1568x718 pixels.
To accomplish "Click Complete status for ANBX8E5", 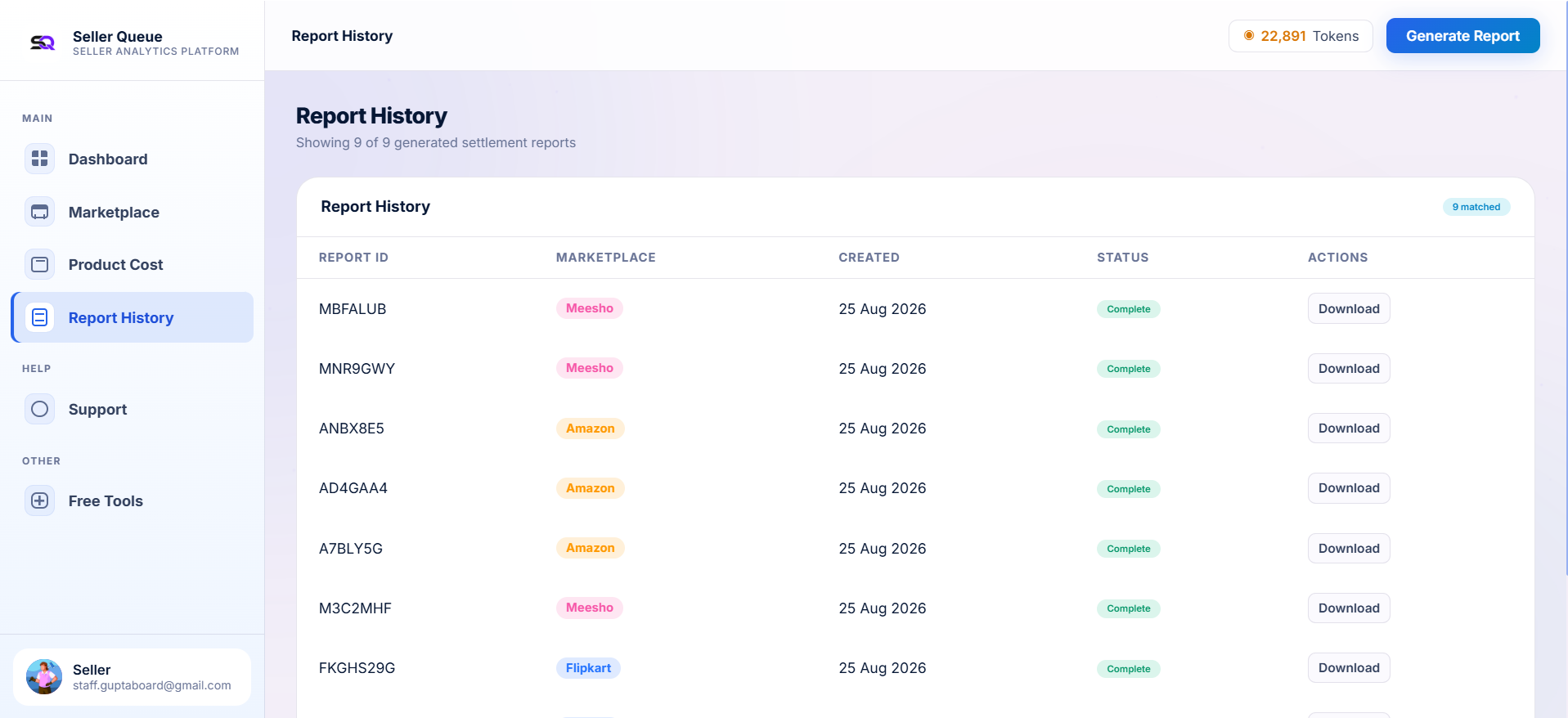I will pos(1129,429).
